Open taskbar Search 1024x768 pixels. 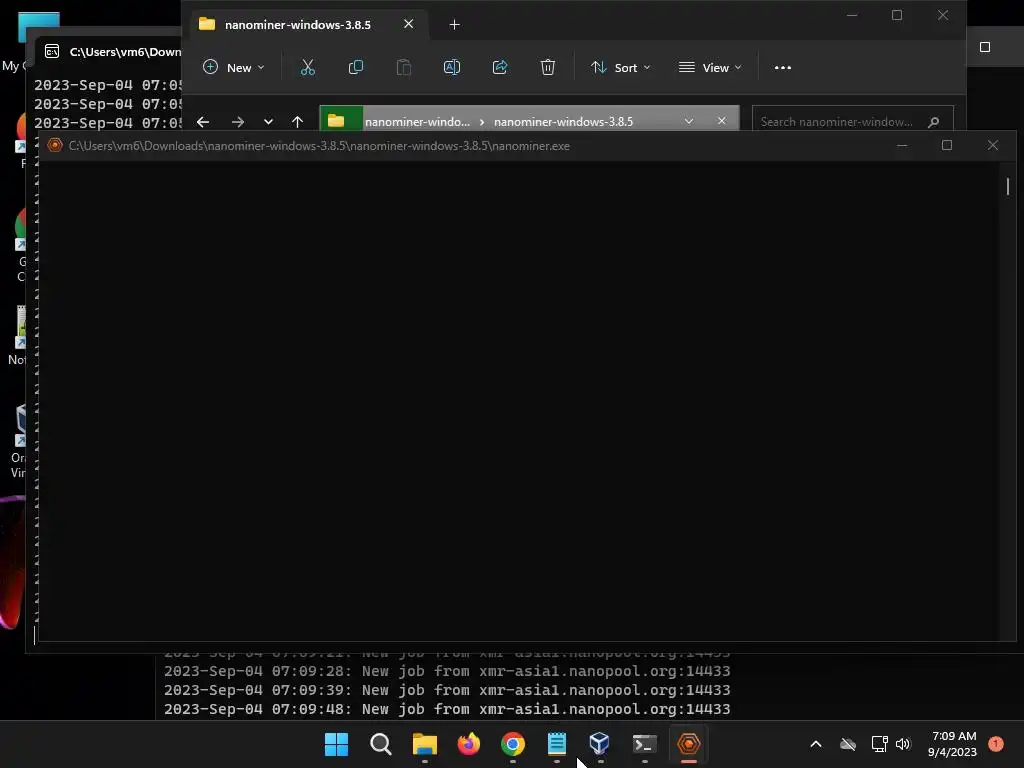tap(381, 744)
